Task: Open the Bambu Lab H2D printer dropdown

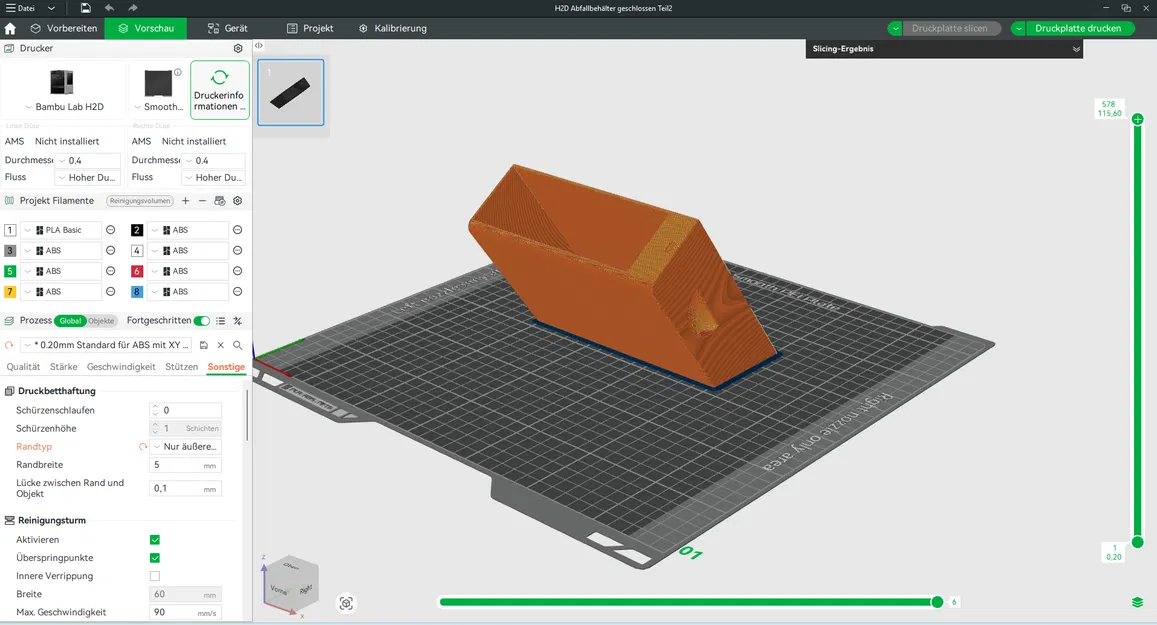Action: click(65, 107)
